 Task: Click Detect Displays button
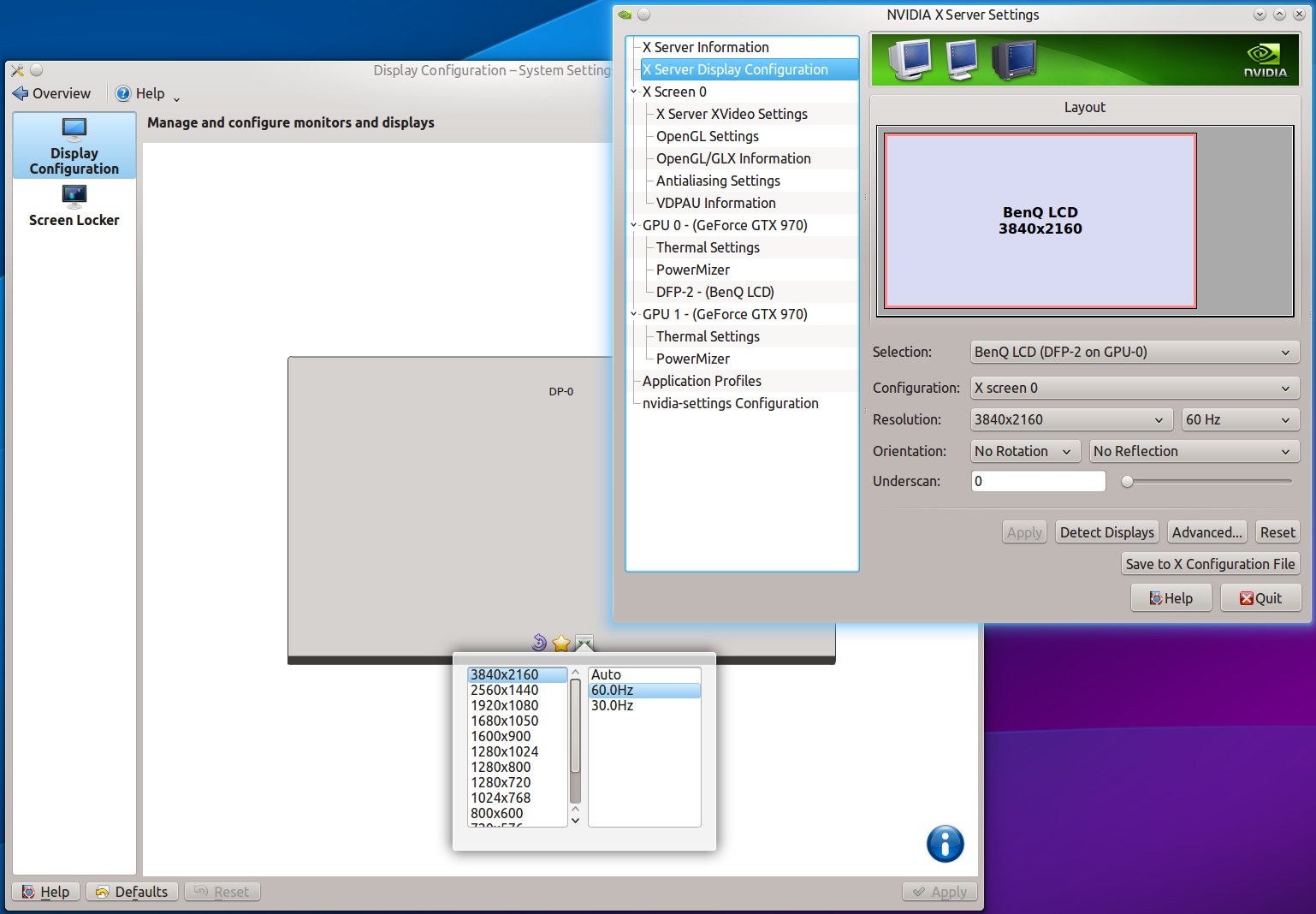coord(1107,532)
